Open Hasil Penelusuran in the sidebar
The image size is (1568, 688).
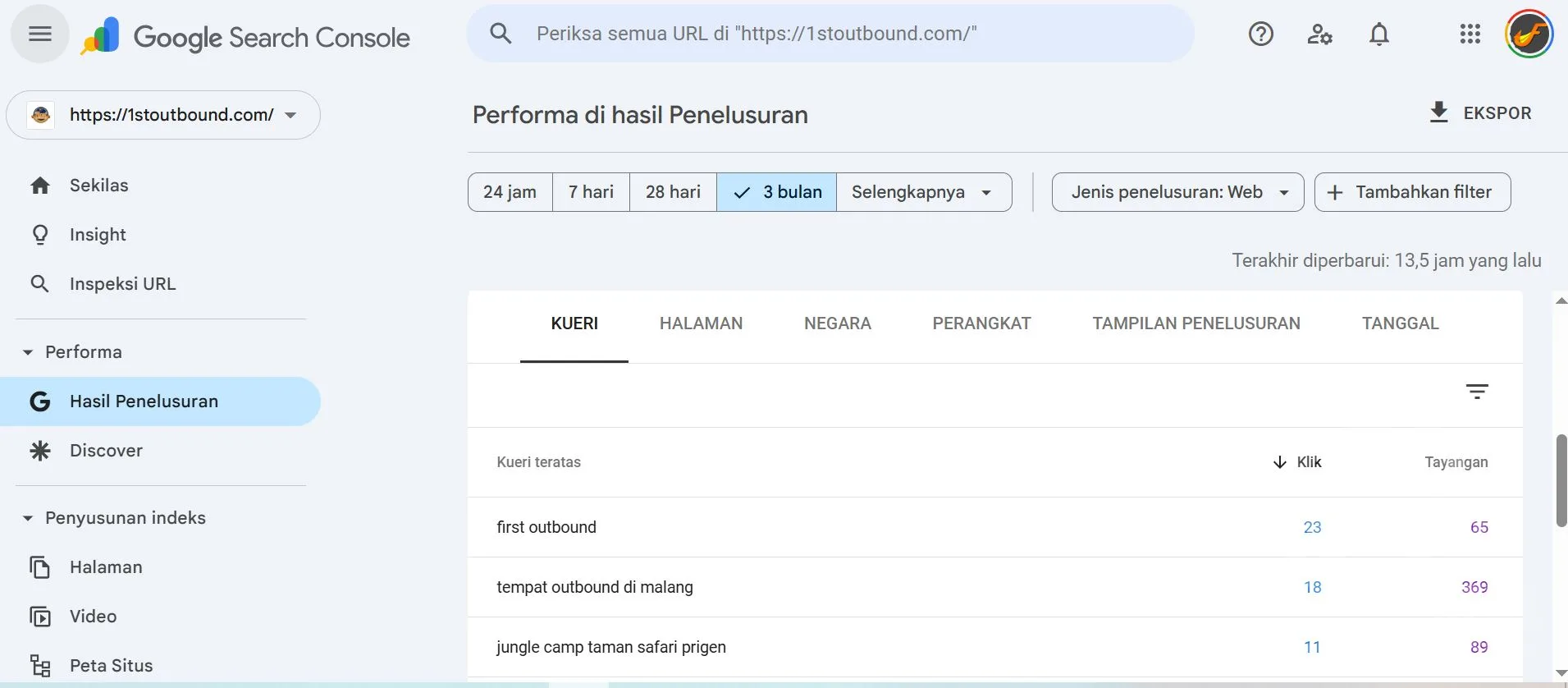point(160,401)
